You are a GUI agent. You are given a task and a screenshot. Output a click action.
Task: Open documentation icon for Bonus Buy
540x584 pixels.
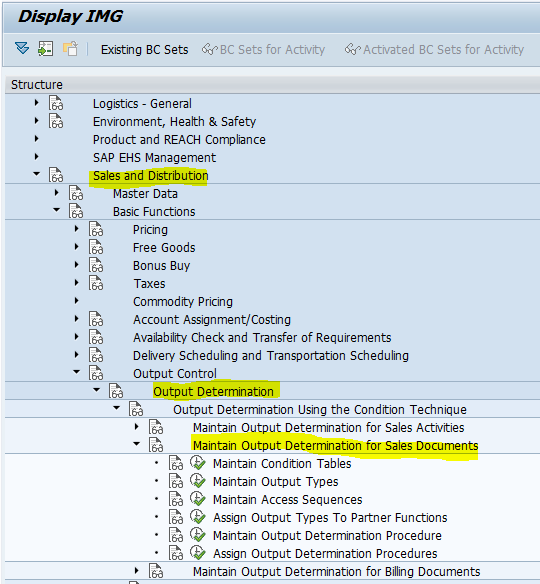pos(96,265)
